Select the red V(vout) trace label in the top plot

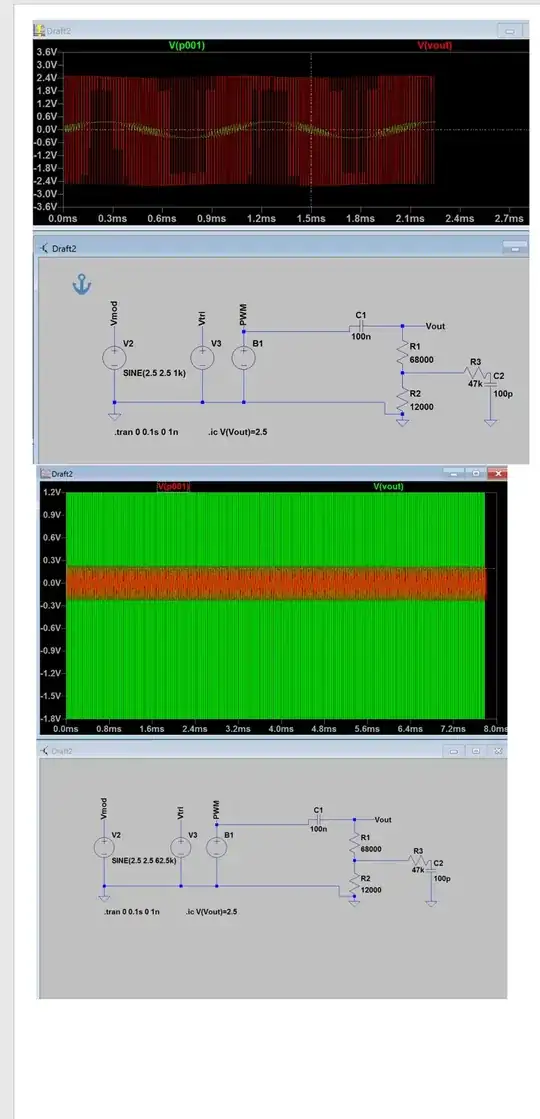tap(434, 45)
